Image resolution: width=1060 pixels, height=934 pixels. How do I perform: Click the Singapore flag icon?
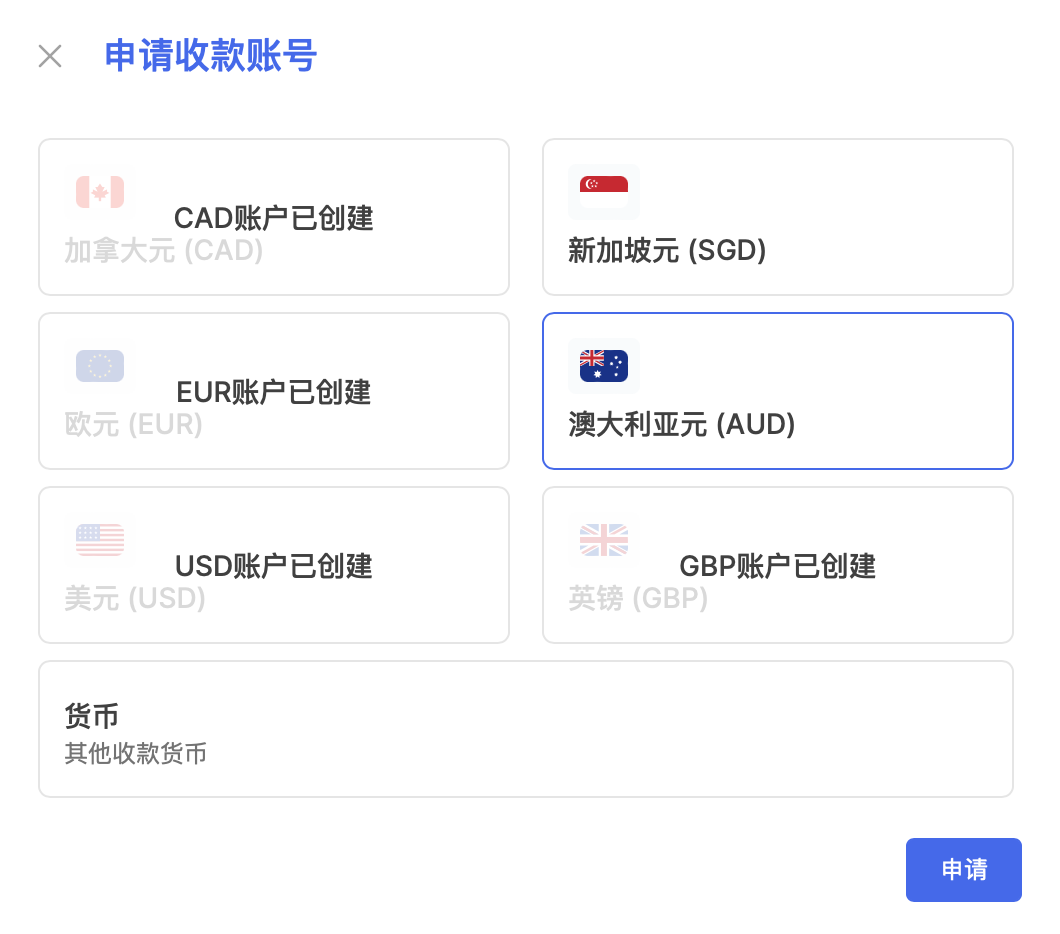(x=604, y=192)
